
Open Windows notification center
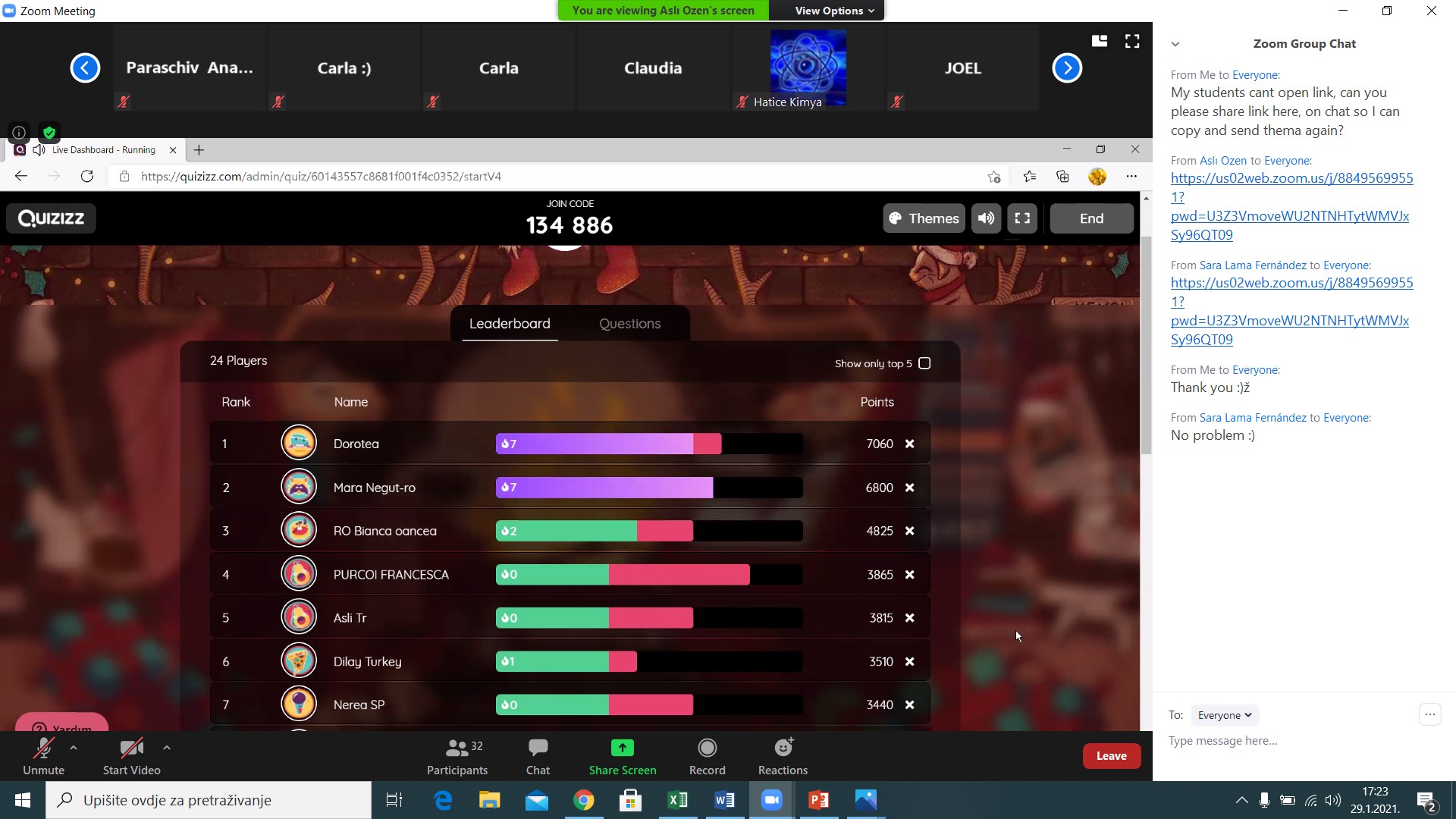[1426, 801]
